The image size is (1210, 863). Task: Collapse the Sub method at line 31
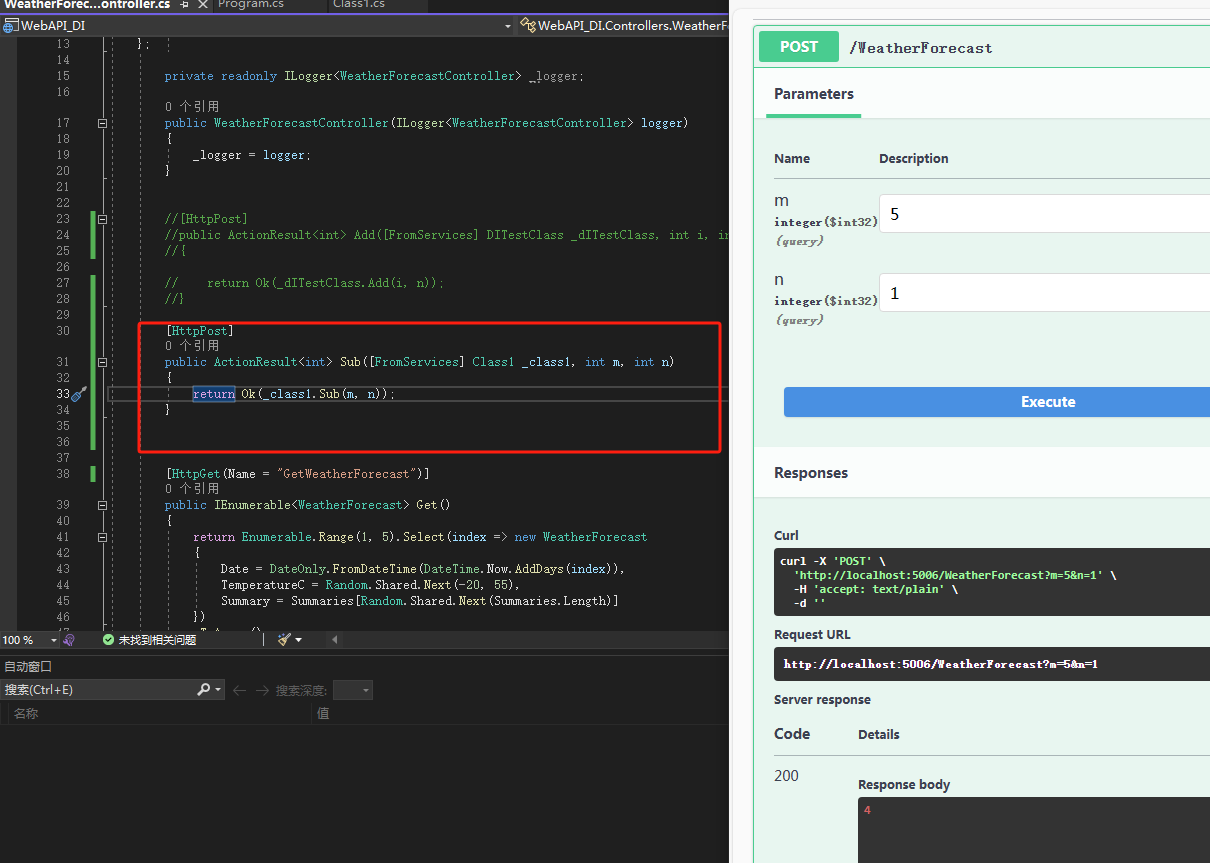(102, 362)
